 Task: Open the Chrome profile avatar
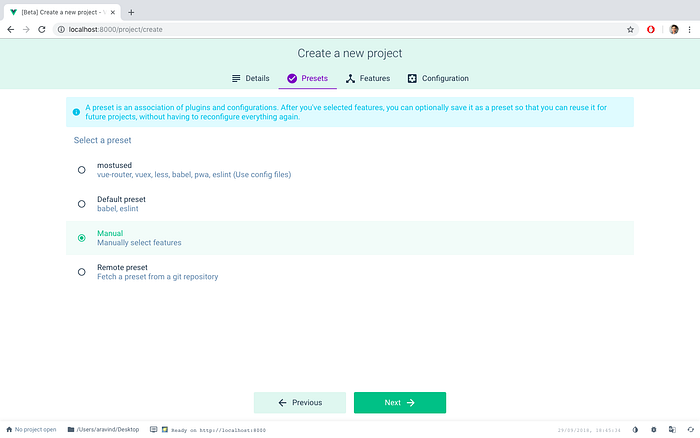(674, 29)
